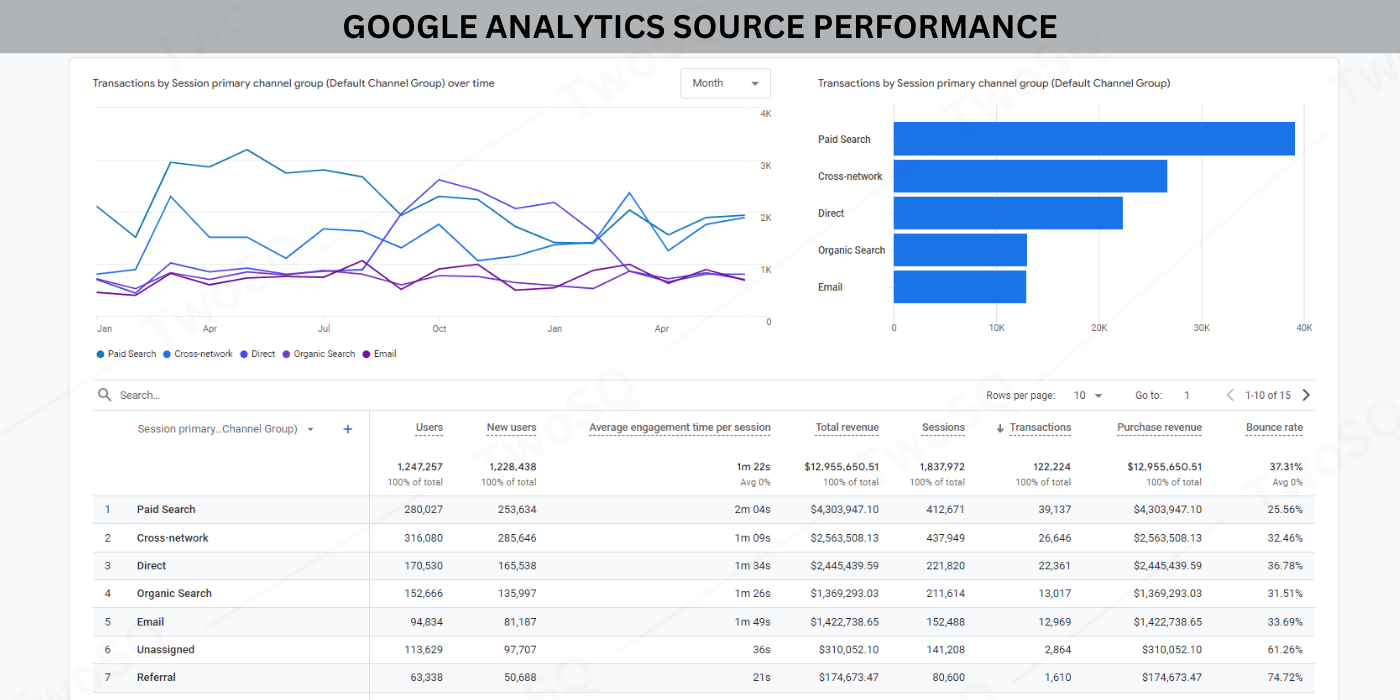Viewport: 1400px width, 700px height.
Task: Click the sort arrow beside Transactions
Action: coord(1000,428)
